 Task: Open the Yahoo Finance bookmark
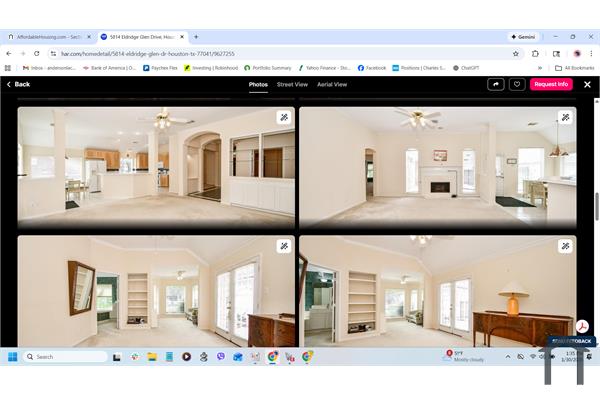point(324,68)
